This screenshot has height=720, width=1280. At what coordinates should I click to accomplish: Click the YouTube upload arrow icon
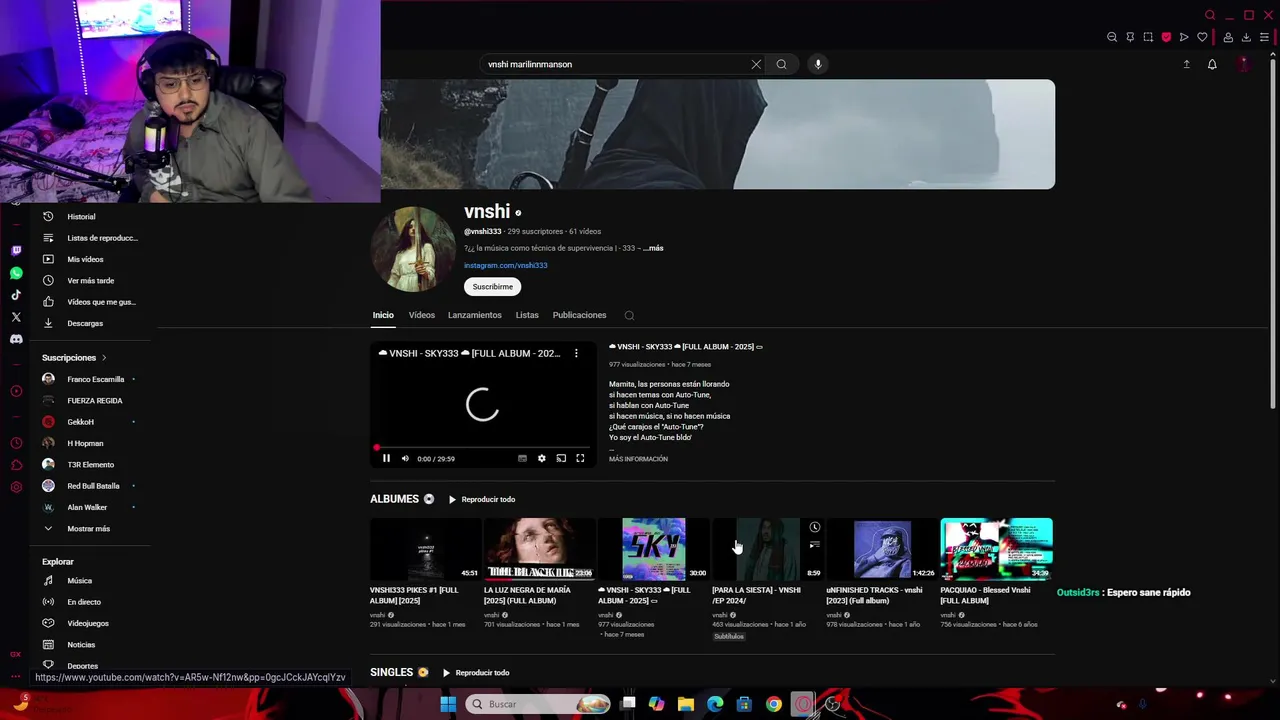pos(1187,64)
